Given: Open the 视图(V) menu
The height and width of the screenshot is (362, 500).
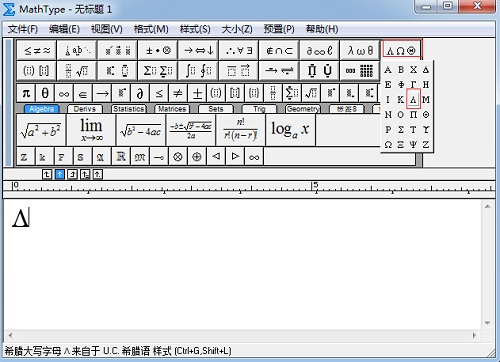Looking at the screenshot, I should (x=107, y=29).
